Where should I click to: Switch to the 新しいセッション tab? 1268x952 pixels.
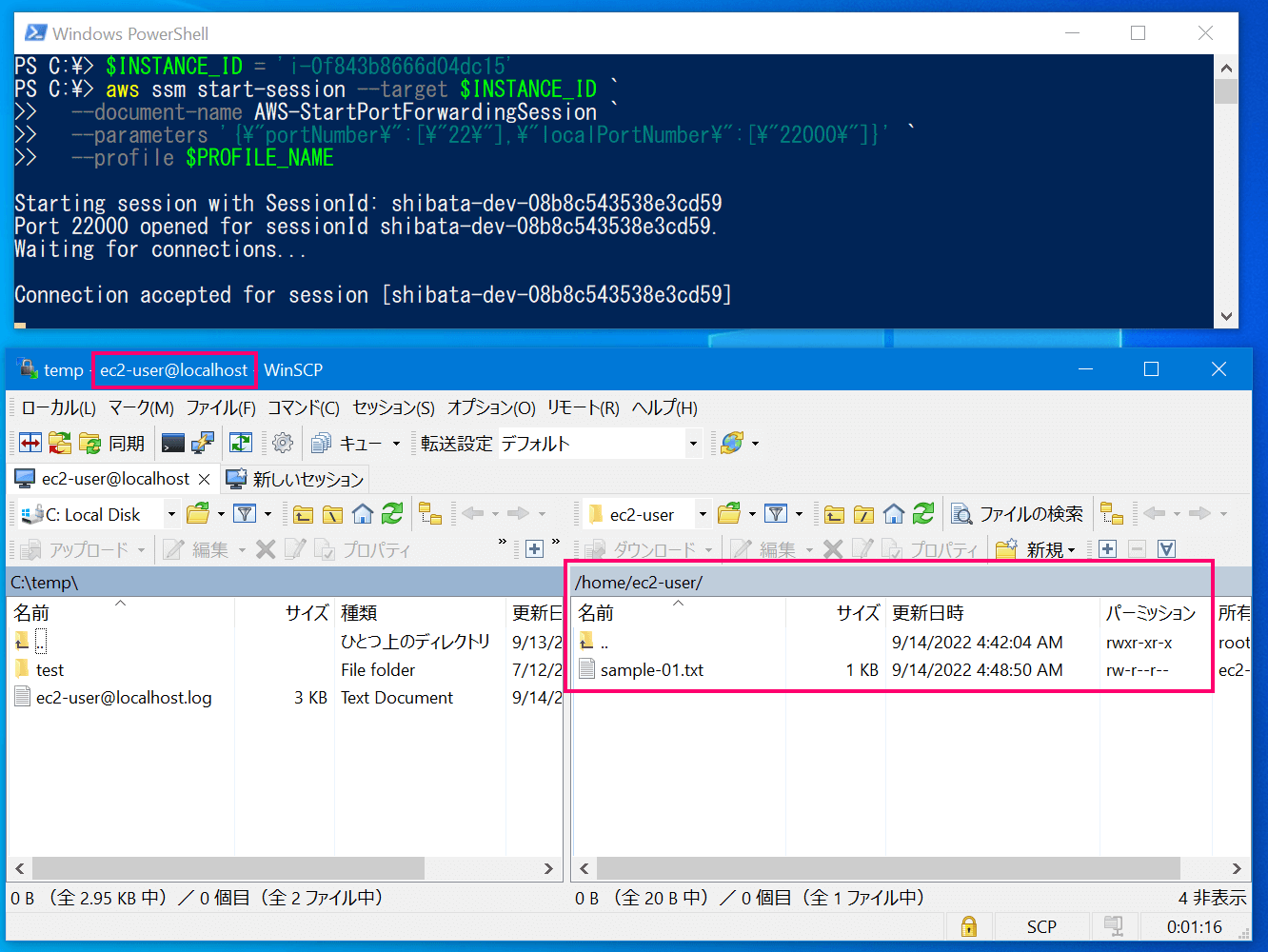(x=296, y=479)
